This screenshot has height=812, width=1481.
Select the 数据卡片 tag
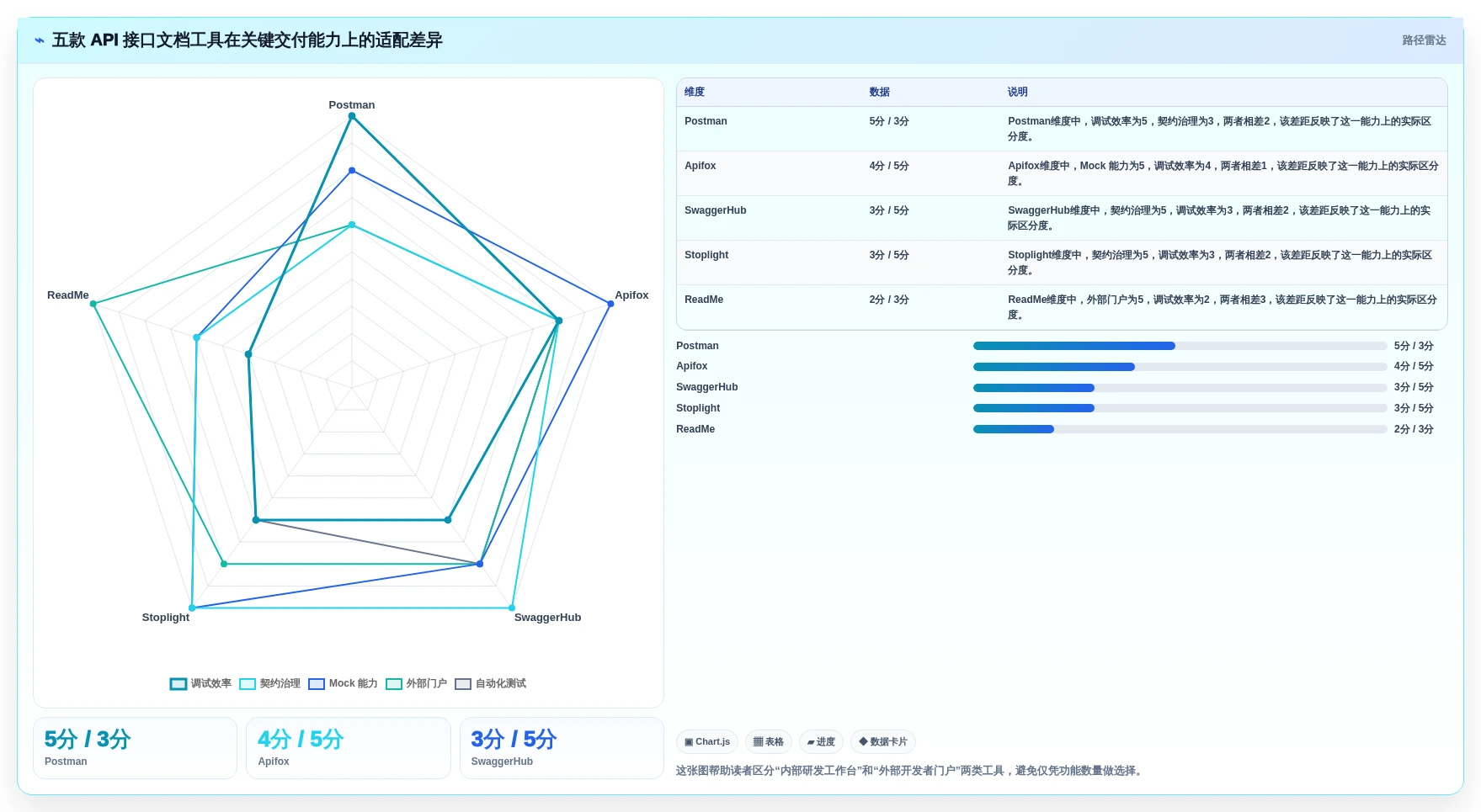[882, 741]
